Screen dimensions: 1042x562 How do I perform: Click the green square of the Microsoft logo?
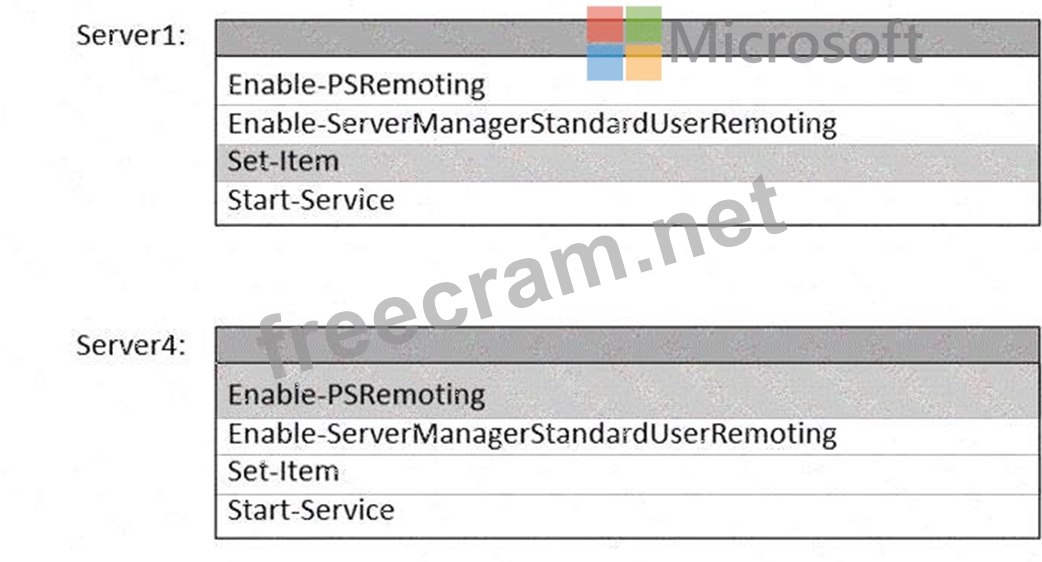point(644,25)
